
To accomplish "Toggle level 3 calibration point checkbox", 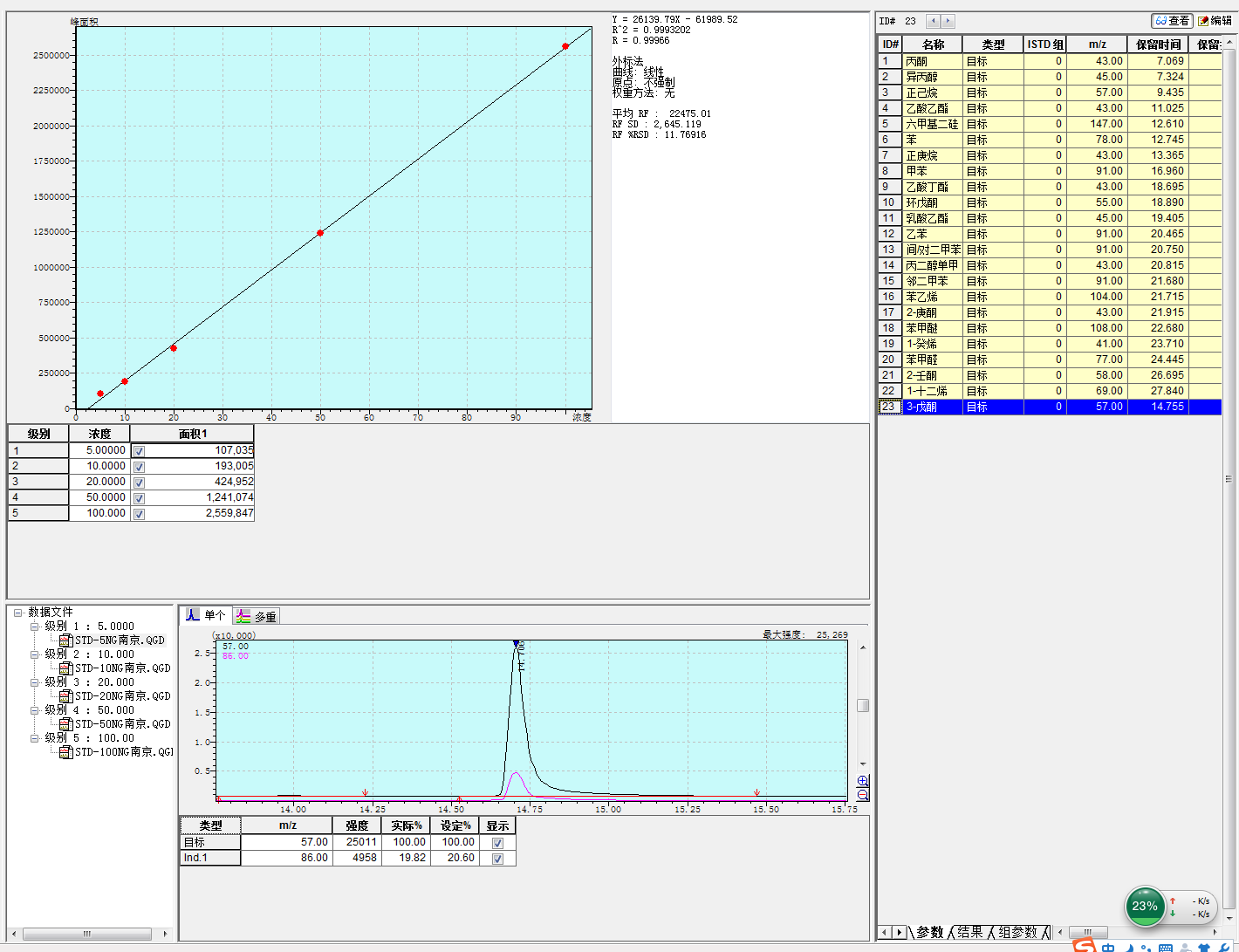I will tap(139, 483).
